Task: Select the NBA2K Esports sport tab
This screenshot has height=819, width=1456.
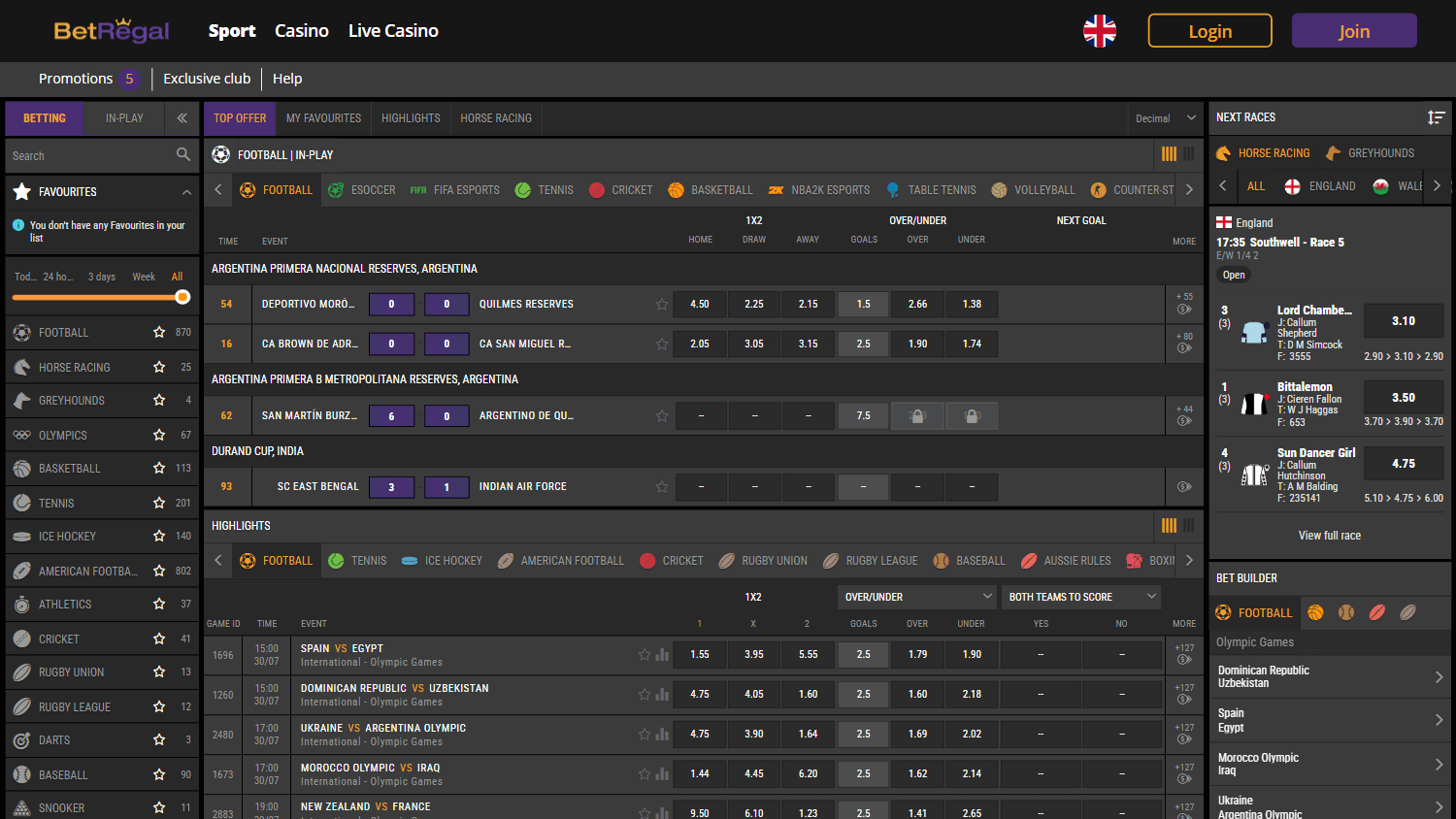Action: (x=819, y=190)
